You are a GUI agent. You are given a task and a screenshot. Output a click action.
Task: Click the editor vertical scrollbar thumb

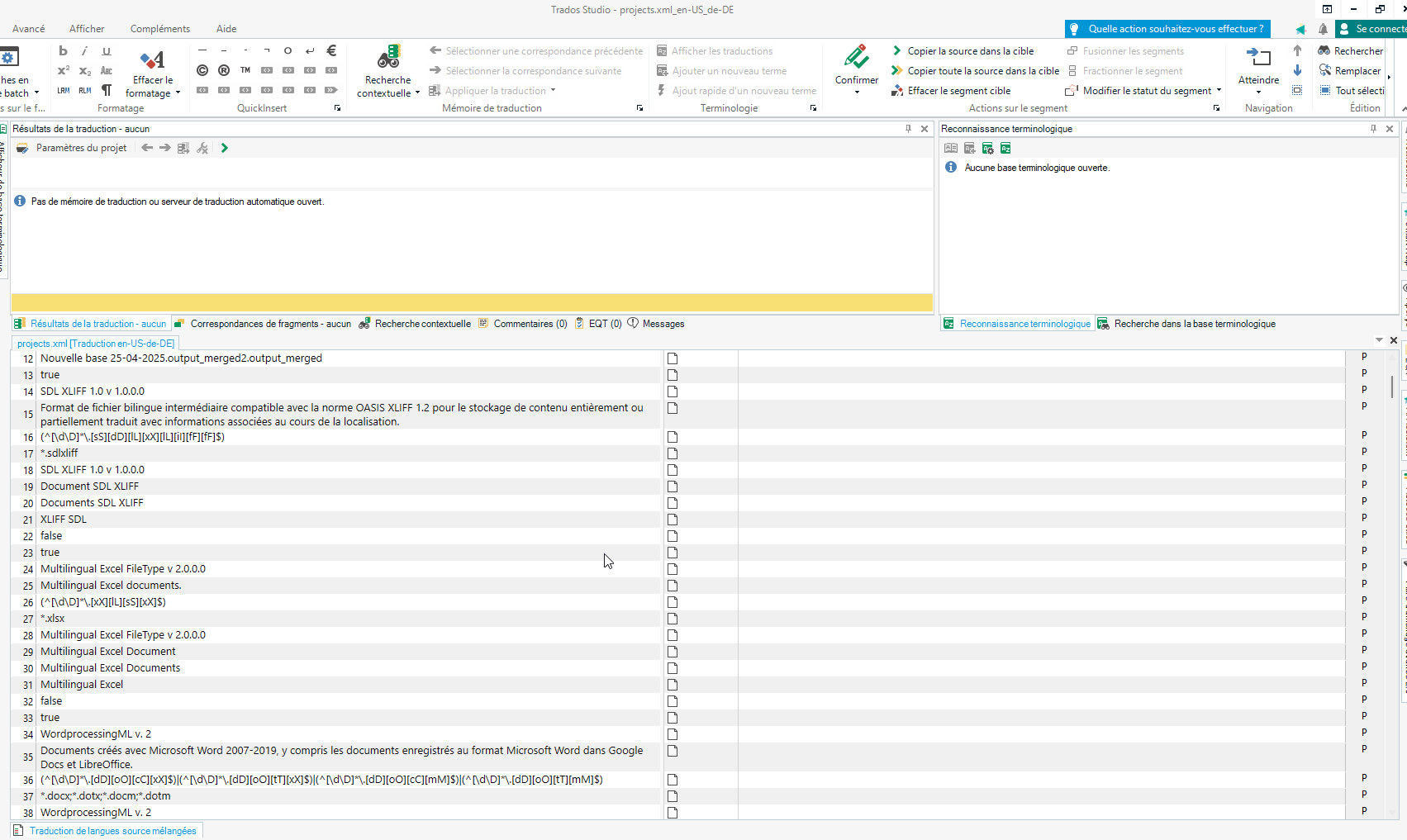pos(1392,386)
